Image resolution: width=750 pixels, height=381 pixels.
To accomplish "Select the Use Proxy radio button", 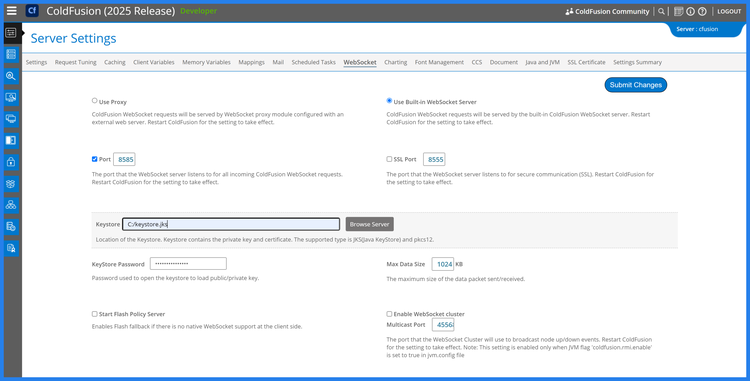I will tap(95, 101).
